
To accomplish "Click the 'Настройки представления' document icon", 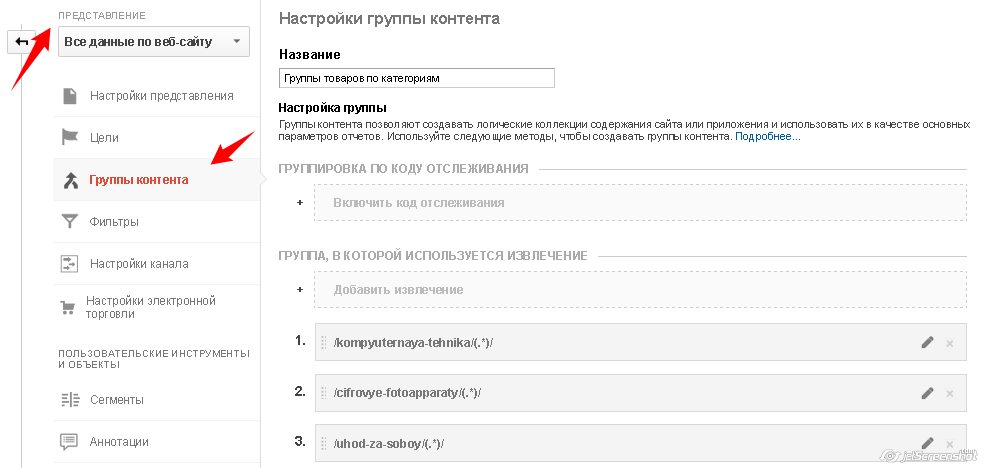I will [x=69, y=96].
